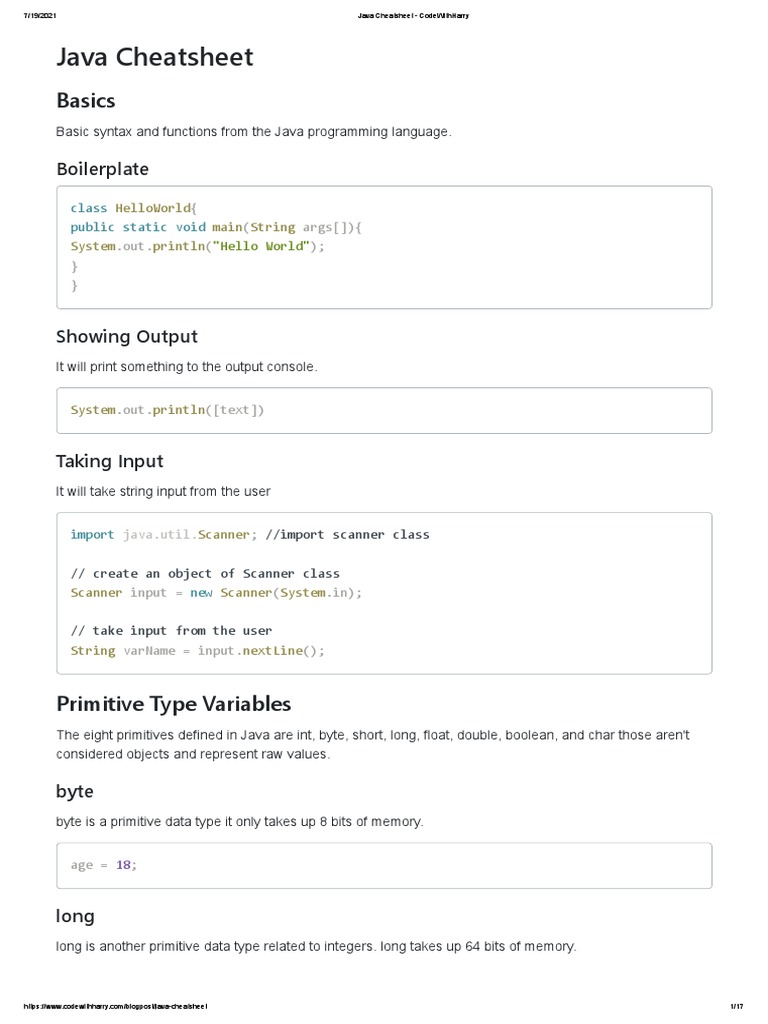768x1024 pixels.
Task: Click the Showing Output subheading
Action: point(127,336)
